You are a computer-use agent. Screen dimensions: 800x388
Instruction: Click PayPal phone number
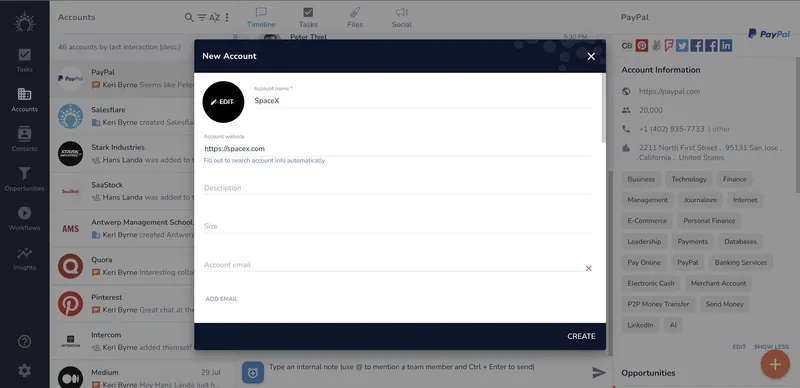point(671,129)
